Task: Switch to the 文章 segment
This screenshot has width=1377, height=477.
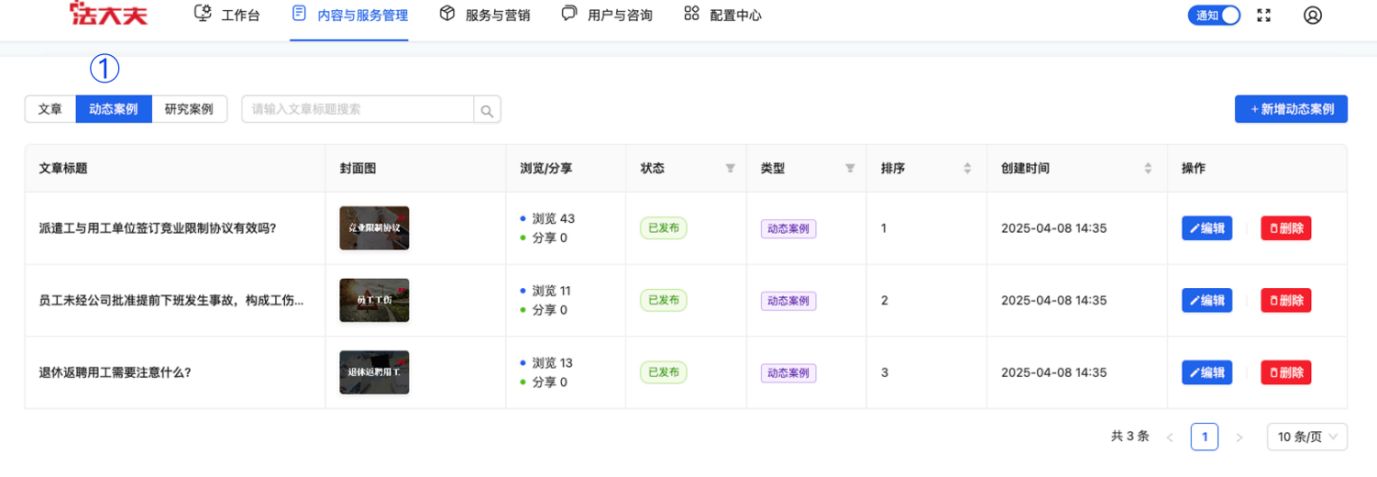Action: 50,109
